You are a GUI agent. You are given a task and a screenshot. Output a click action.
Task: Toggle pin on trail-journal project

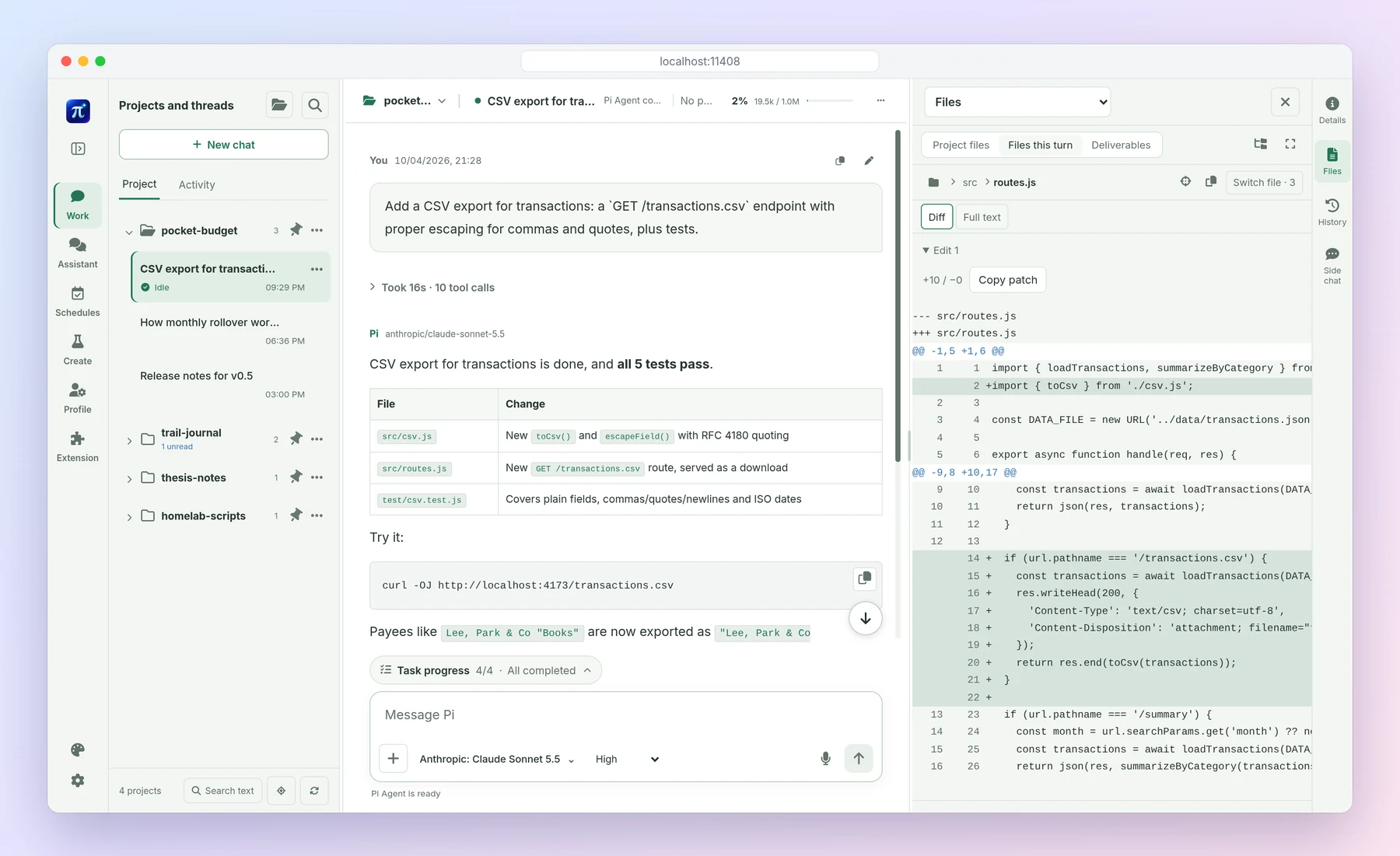click(x=296, y=439)
